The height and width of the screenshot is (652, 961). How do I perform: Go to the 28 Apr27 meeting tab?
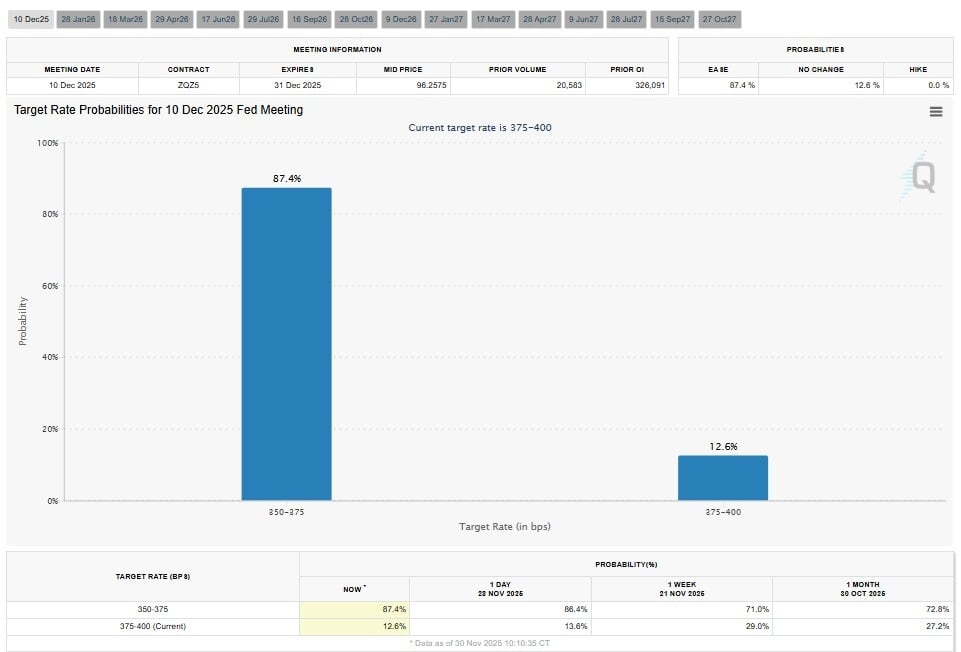tap(539, 19)
